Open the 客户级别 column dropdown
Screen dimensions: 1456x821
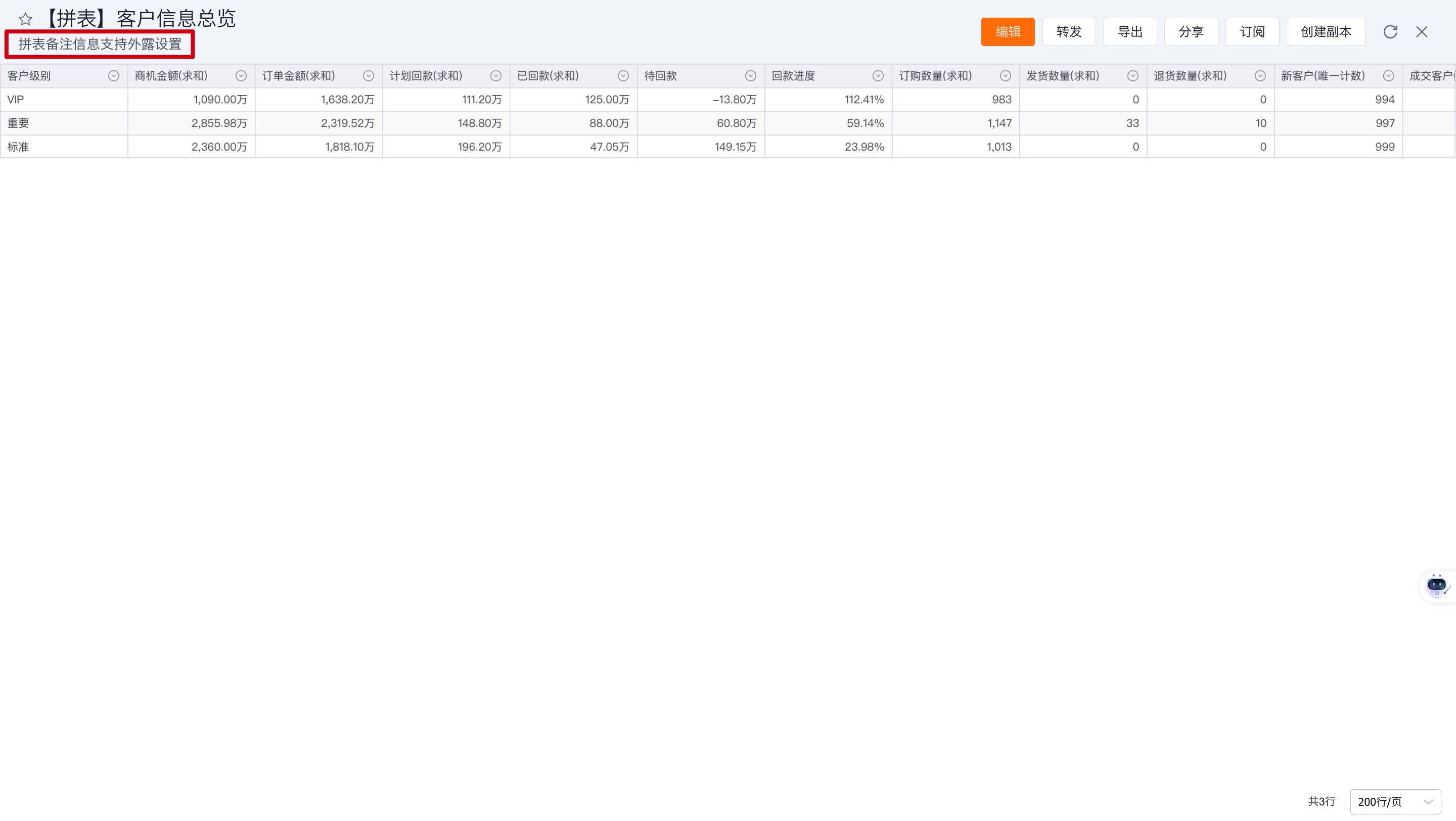[x=114, y=76]
